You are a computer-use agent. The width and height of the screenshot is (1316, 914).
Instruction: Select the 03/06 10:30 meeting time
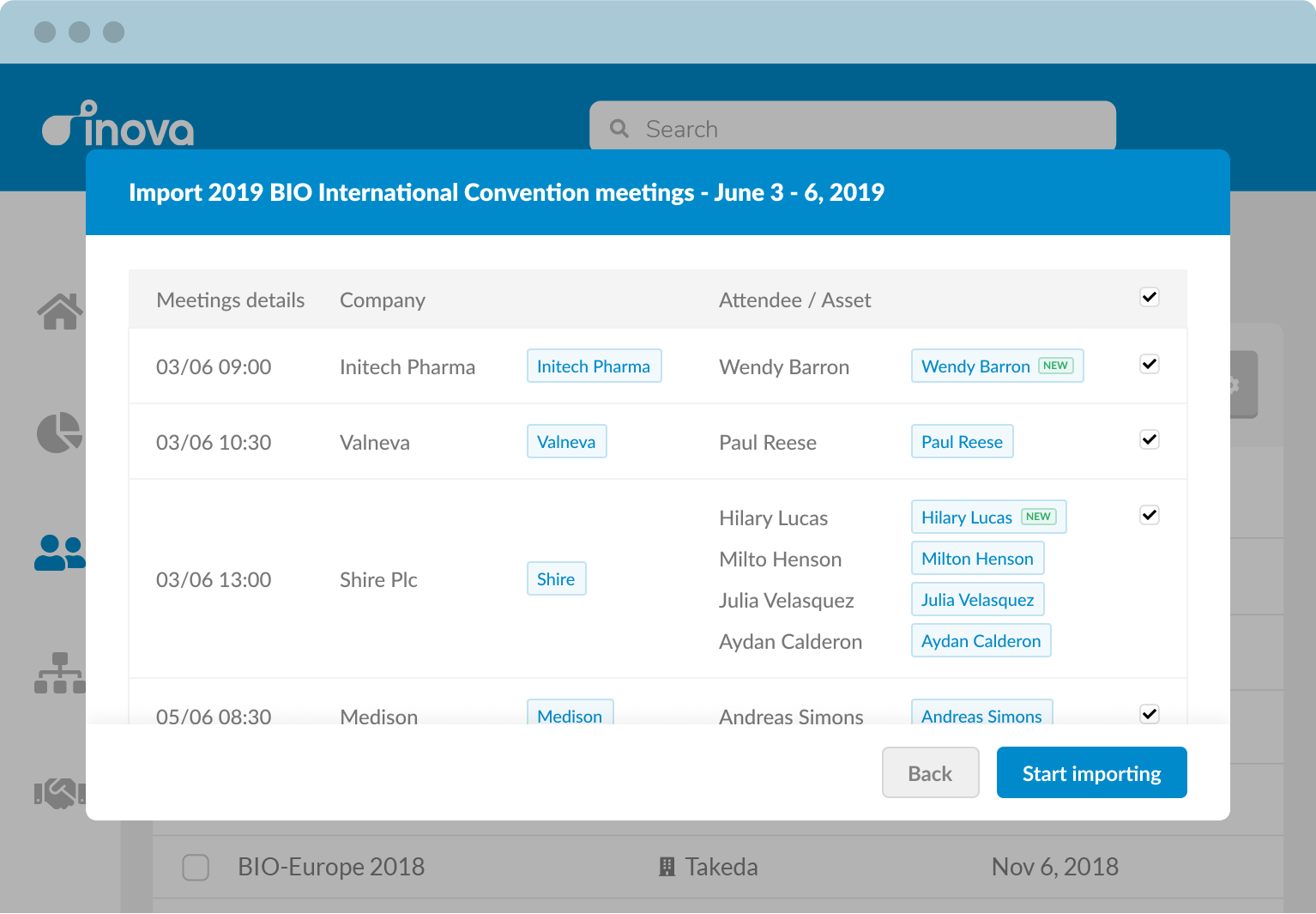[214, 443]
